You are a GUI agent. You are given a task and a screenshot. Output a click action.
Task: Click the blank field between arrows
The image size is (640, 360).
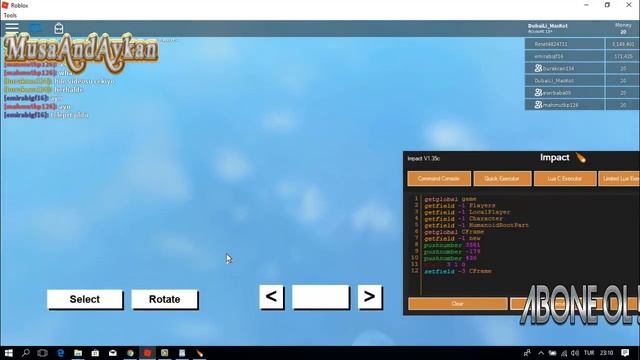(321, 297)
